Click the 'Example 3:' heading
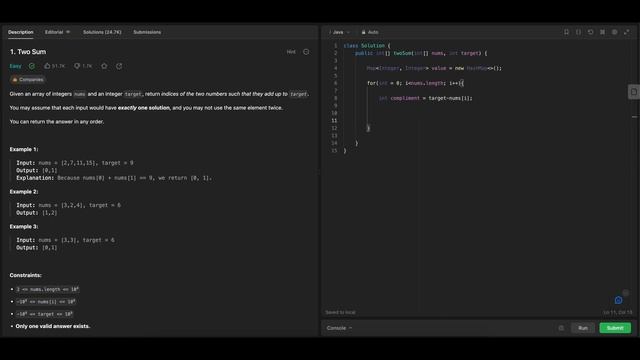The height and width of the screenshot is (360, 640). point(24,227)
